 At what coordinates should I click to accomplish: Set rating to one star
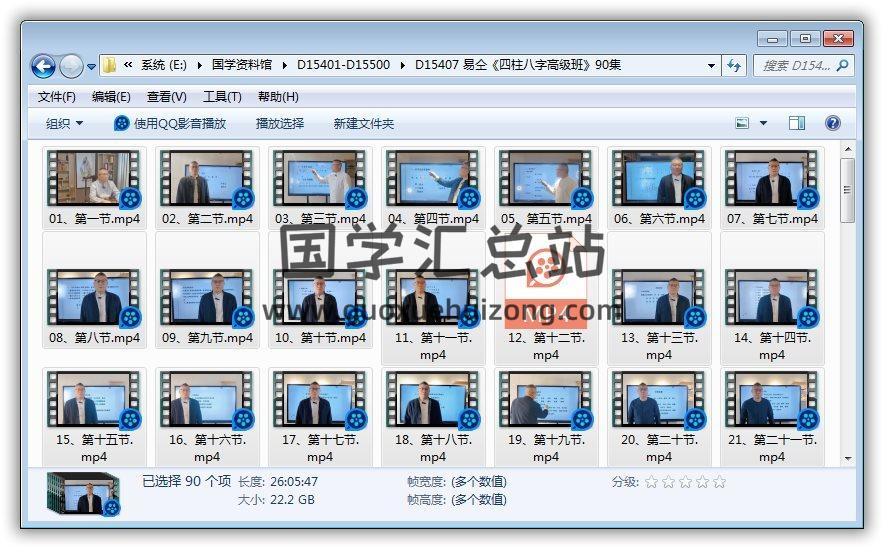pyautogui.click(x=651, y=482)
